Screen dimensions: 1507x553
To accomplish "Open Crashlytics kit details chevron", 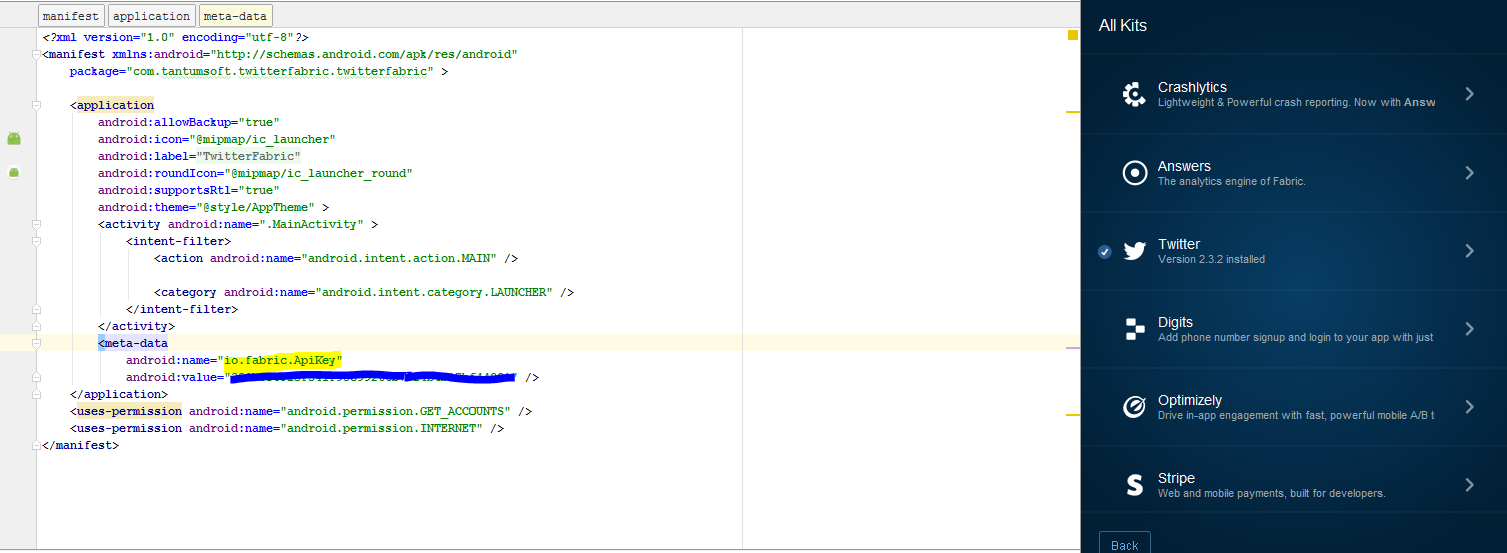I will click(1469, 94).
